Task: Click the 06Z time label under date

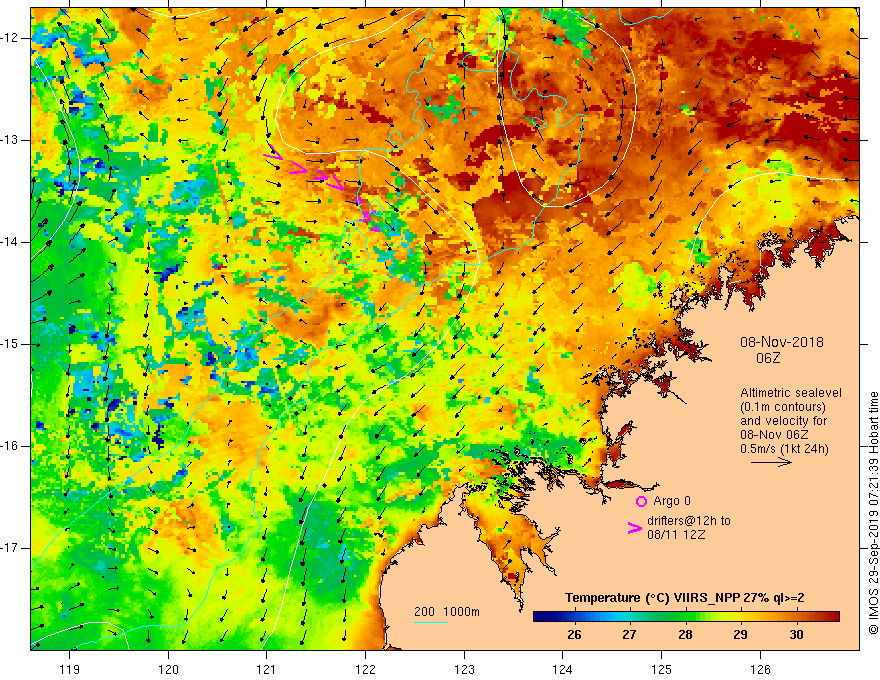Action: click(x=768, y=358)
